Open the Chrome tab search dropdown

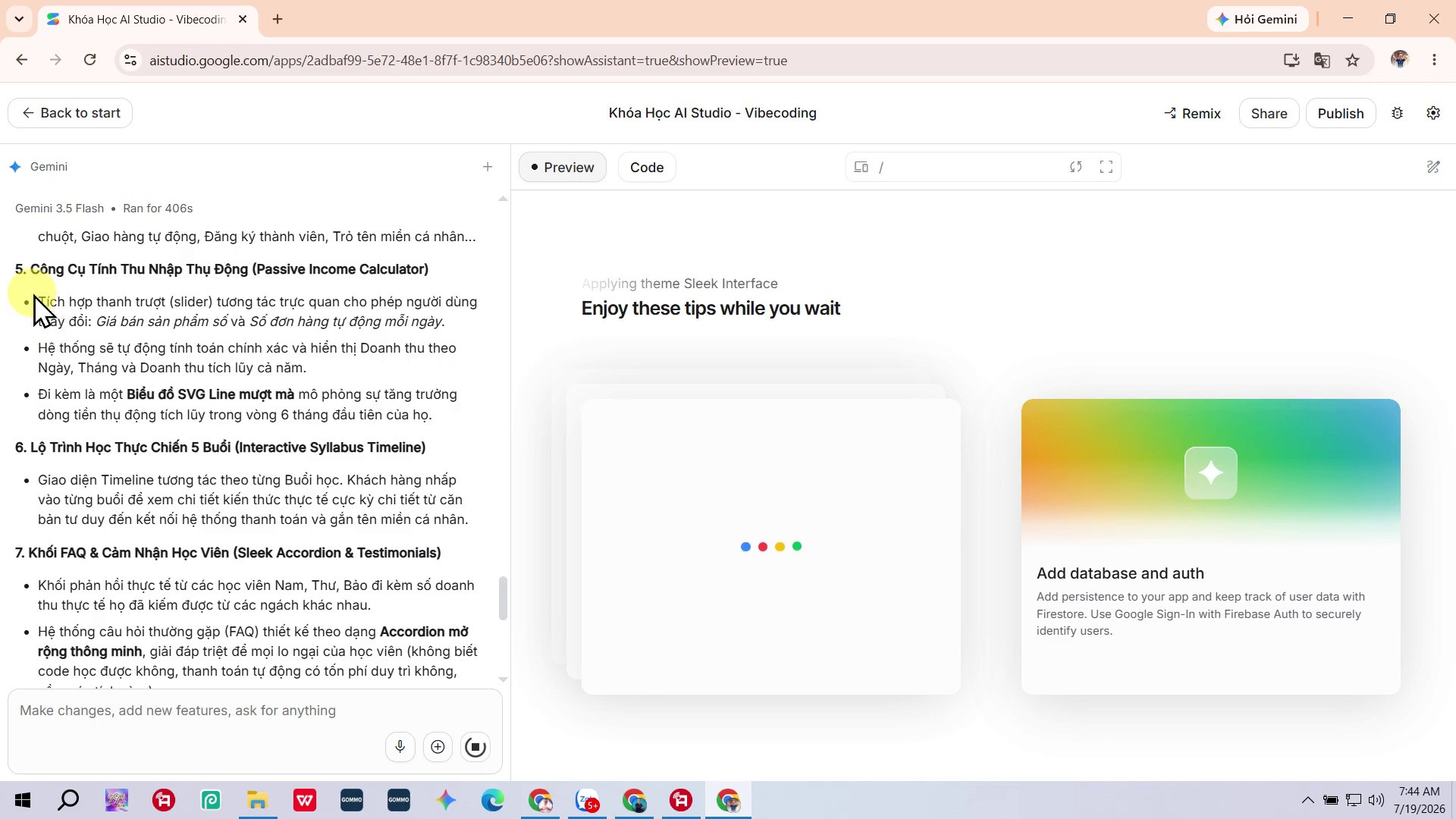click(x=19, y=19)
